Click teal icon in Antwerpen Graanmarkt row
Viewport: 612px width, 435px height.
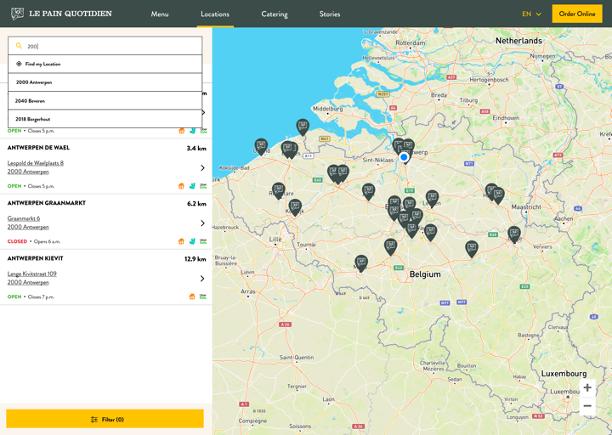[192, 241]
